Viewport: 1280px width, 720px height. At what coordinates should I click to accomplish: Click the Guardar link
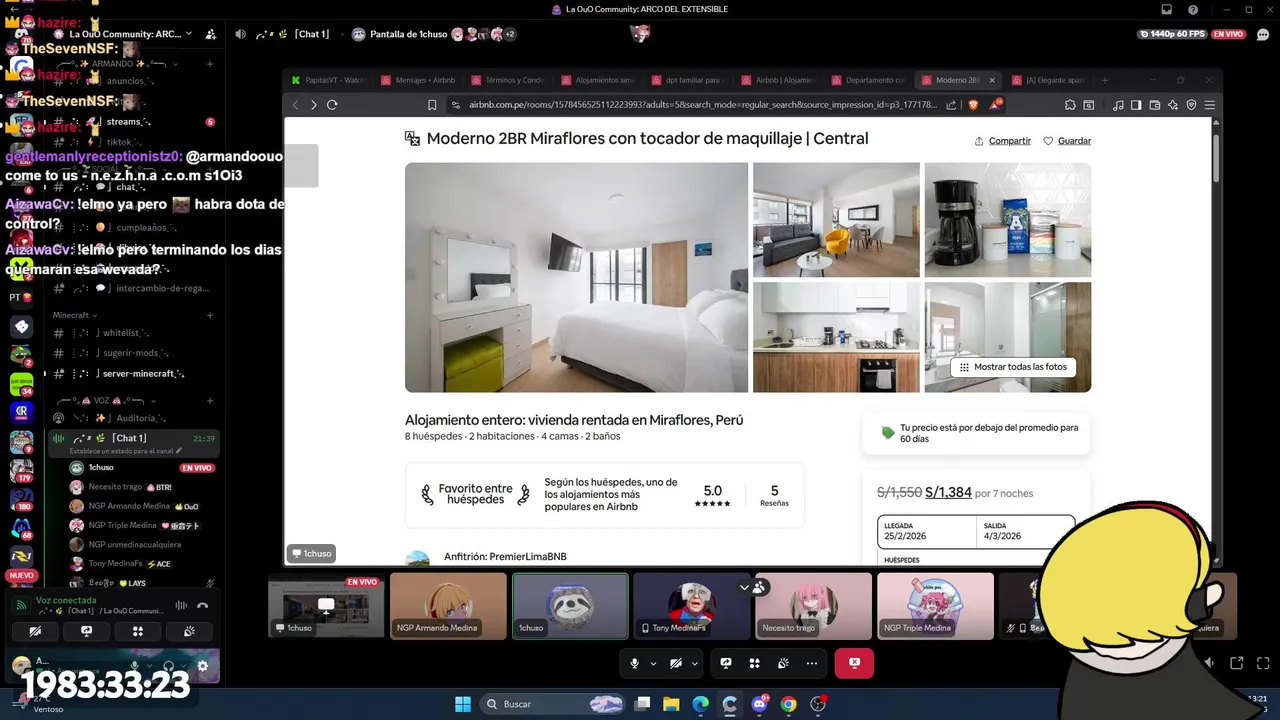(1074, 141)
